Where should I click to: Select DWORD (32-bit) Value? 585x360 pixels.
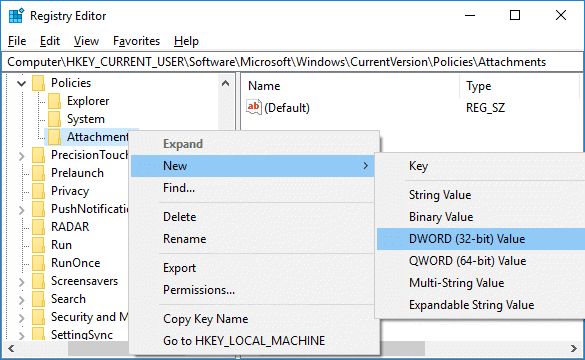tap(481, 239)
